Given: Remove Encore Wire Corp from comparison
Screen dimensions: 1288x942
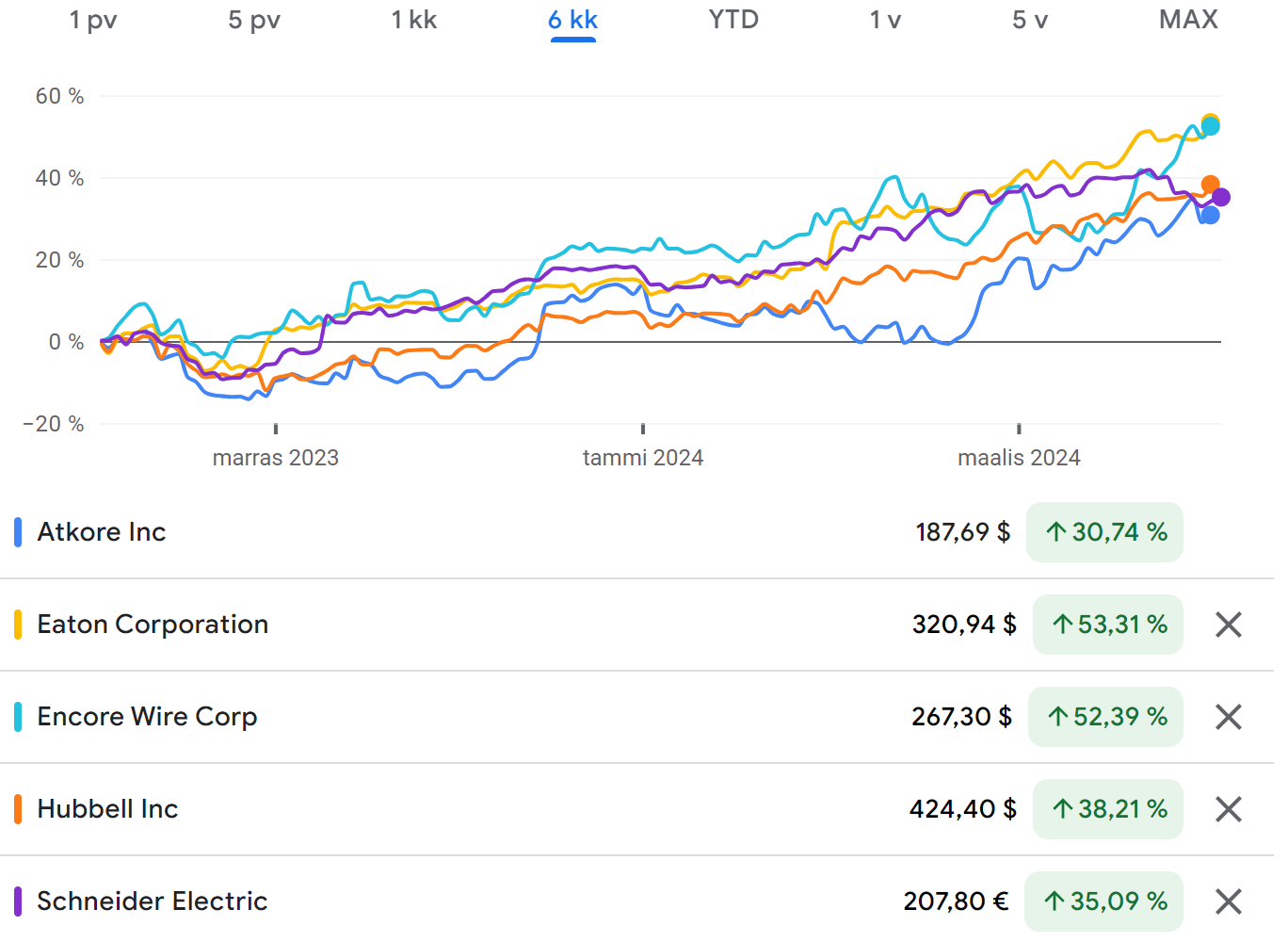Looking at the screenshot, I should point(1228,717).
